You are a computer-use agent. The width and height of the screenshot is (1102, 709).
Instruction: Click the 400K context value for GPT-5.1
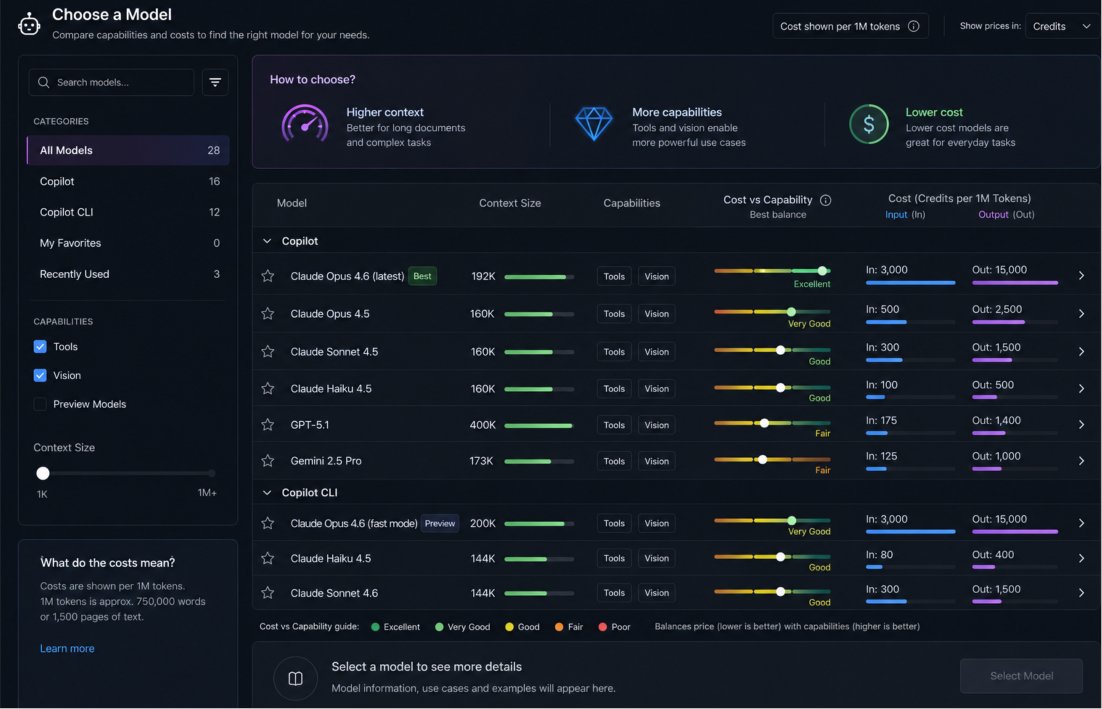[x=483, y=424]
